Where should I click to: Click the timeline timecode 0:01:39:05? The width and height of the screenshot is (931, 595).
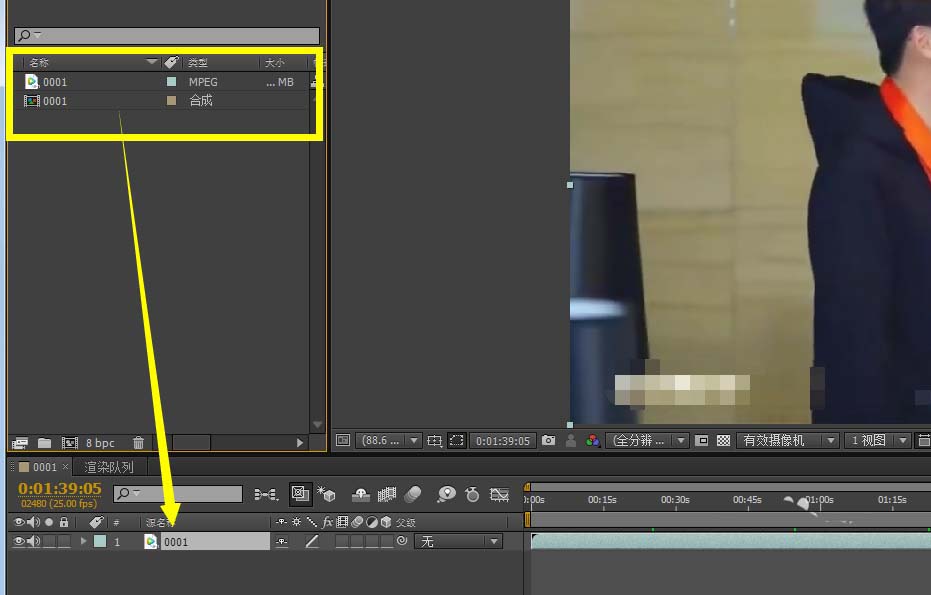[59, 488]
